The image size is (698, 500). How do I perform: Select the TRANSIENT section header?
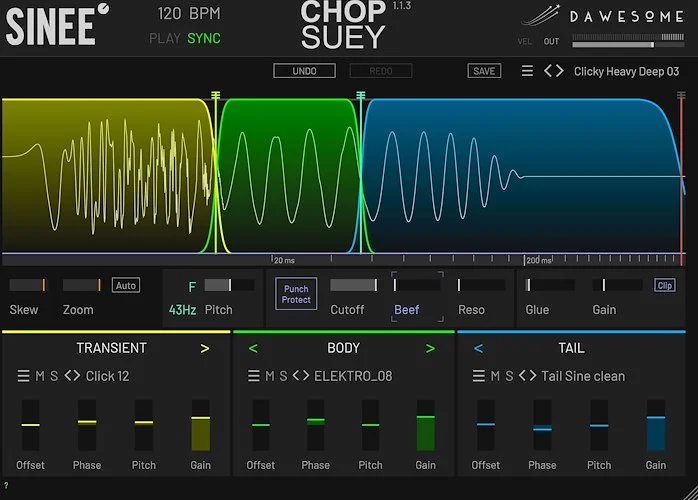click(x=111, y=348)
